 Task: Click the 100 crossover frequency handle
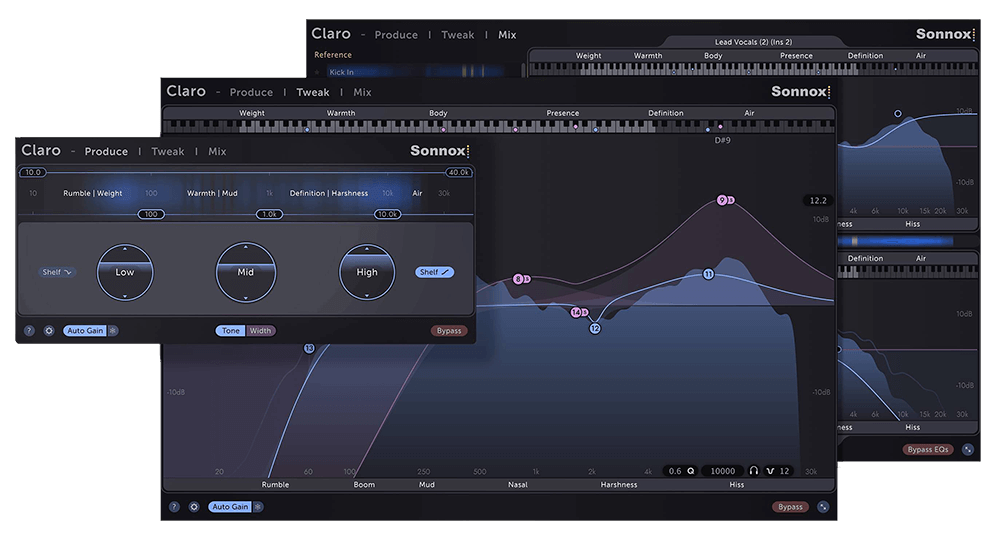pos(151,214)
